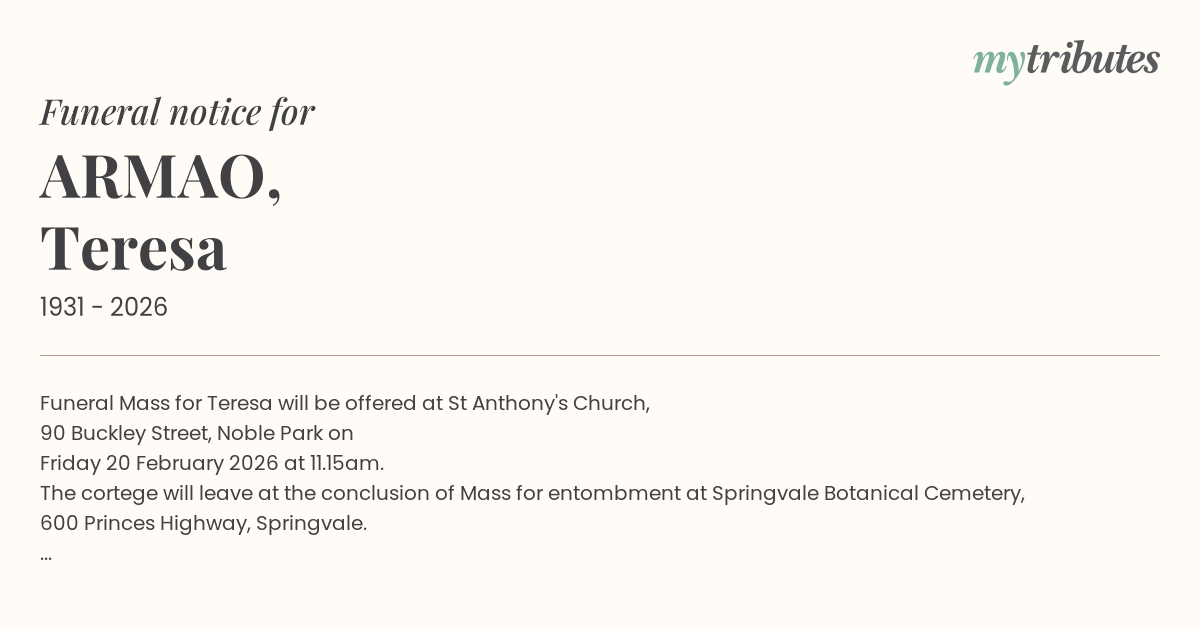Viewport: 1200px width, 630px height.
Task: Click the death year 2026 below the name
Action: pyautogui.click(x=139, y=307)
